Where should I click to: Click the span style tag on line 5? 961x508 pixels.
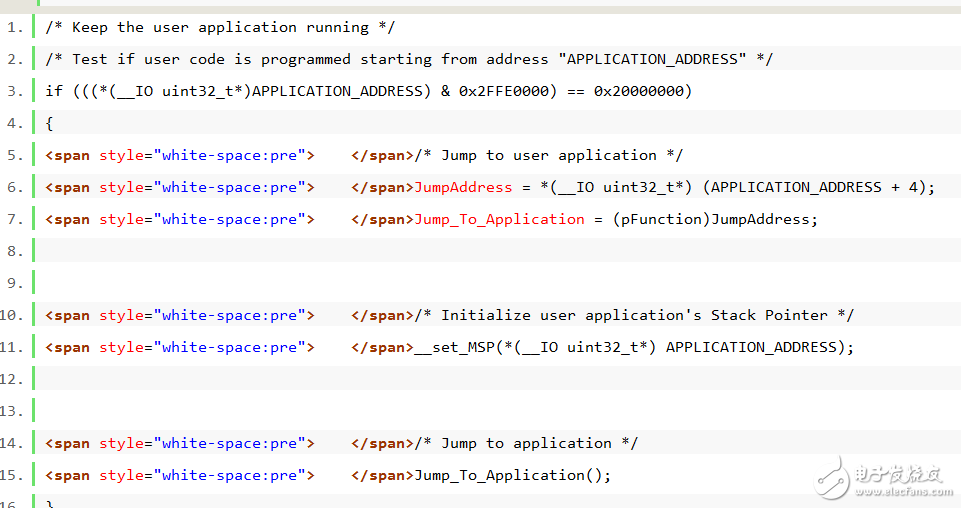click(x=180, y=156)
